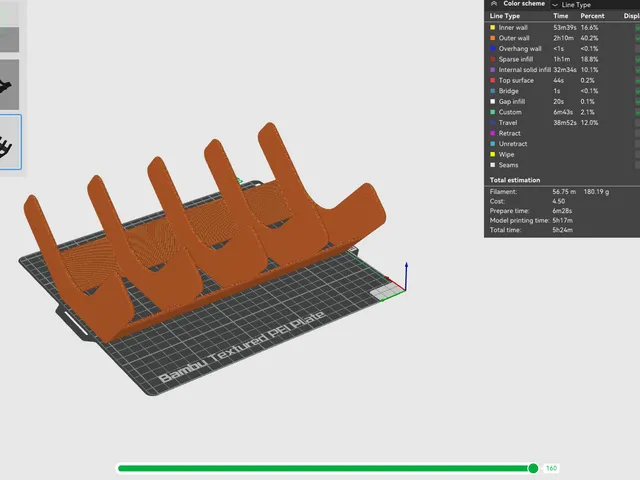The height and width of the screenshot is (480, 640).
Task: Click the Color scheme label
Action: tap(524, 4)
